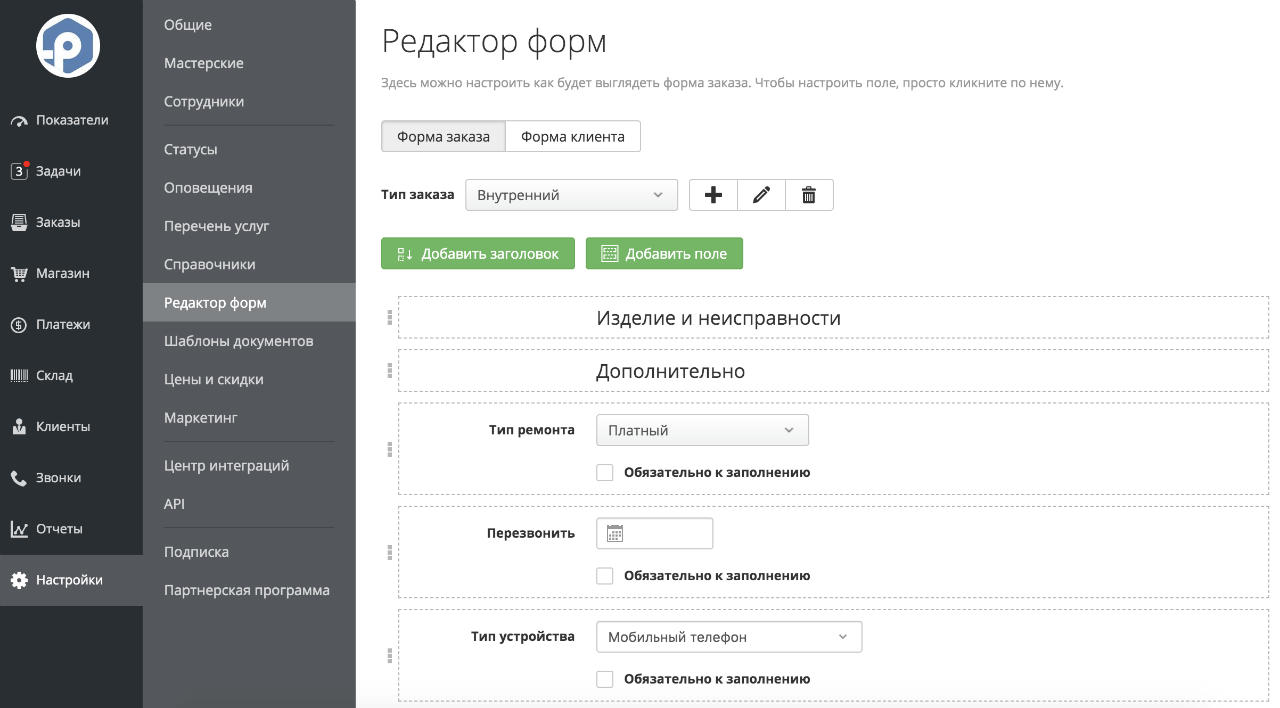The image size is (1280, 708).
Task: Click the RemOnline logo icon
Action: [x=68, y=46]
